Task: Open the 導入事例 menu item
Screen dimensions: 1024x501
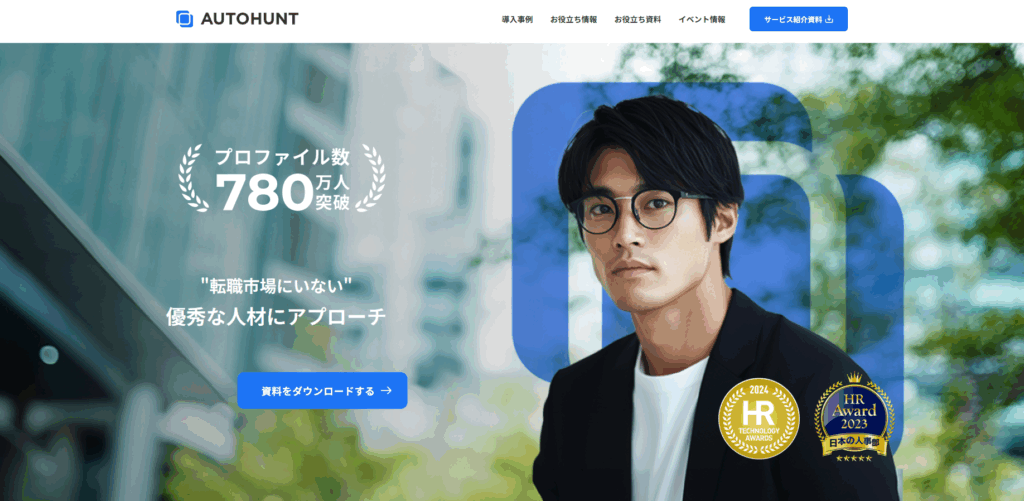Action: (x=517, y=20)
